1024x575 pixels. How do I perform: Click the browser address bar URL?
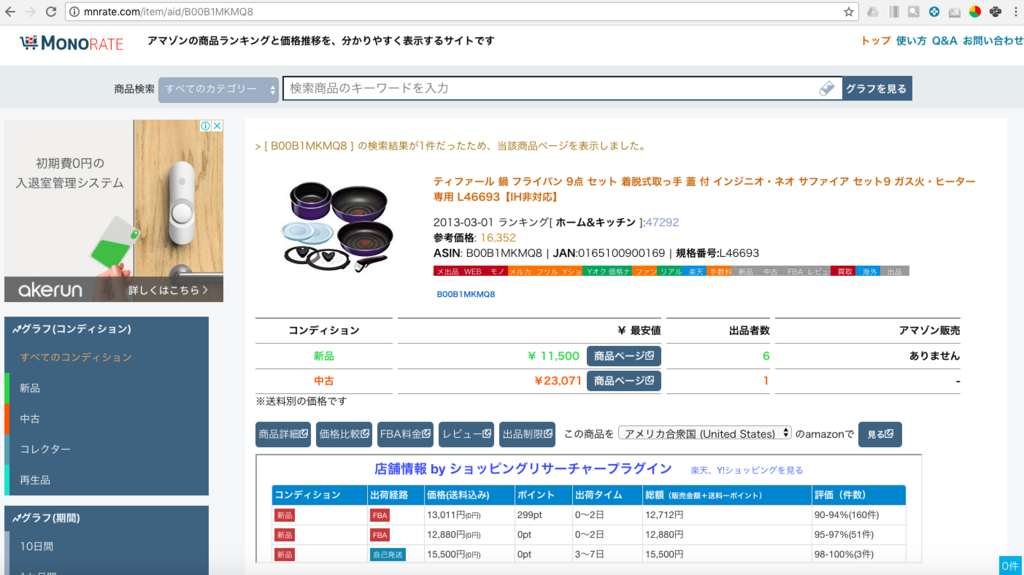click(168, 12)
